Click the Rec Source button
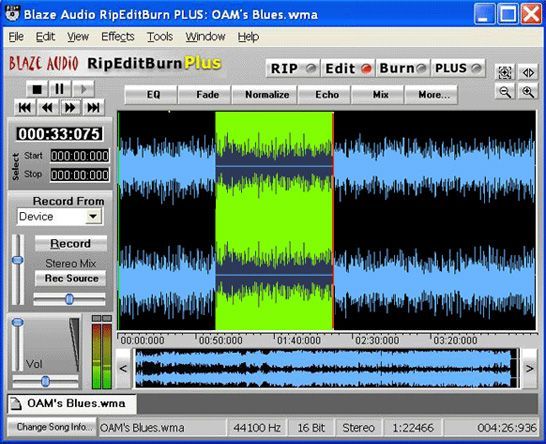The height and width of the screenshot is (444, 546). 71,278
